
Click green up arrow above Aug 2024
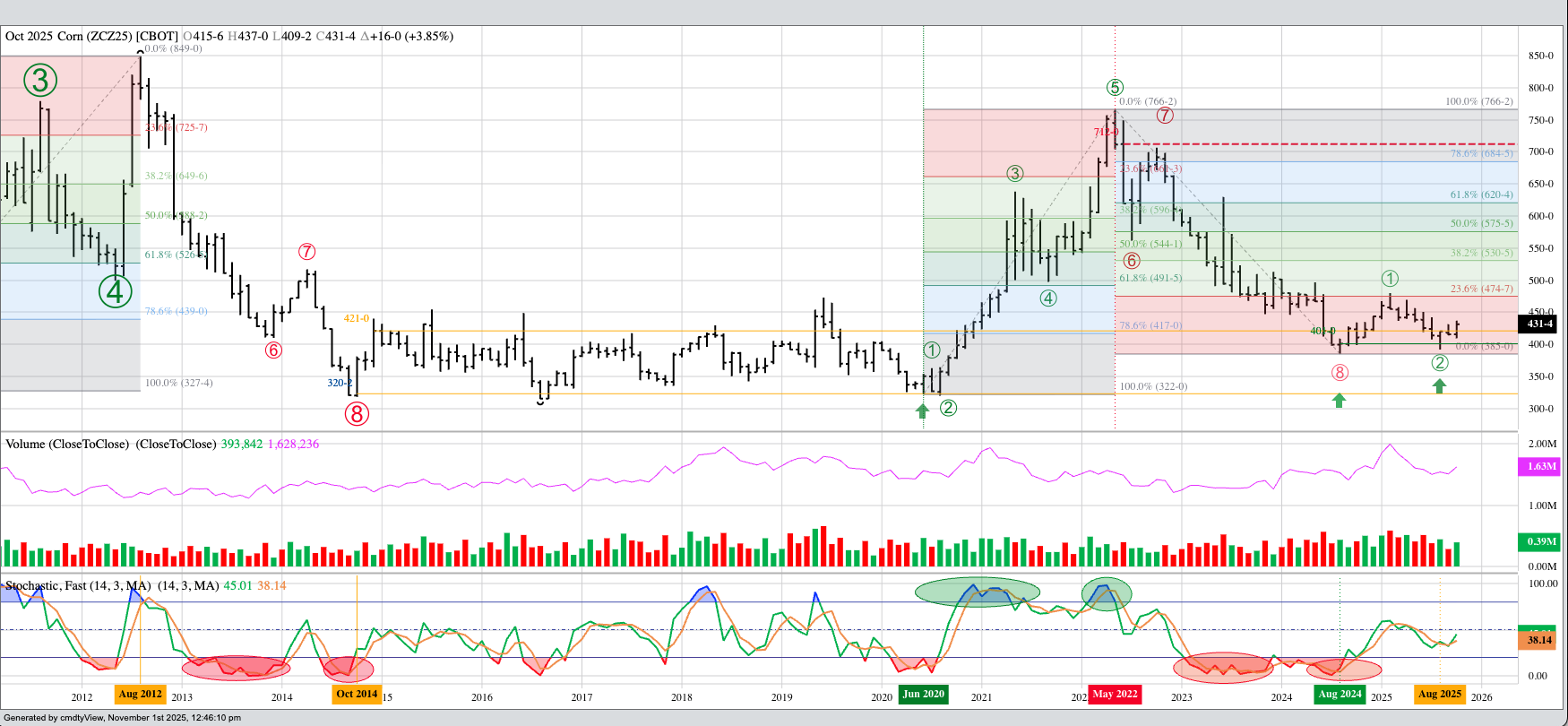click(1339, 400)
